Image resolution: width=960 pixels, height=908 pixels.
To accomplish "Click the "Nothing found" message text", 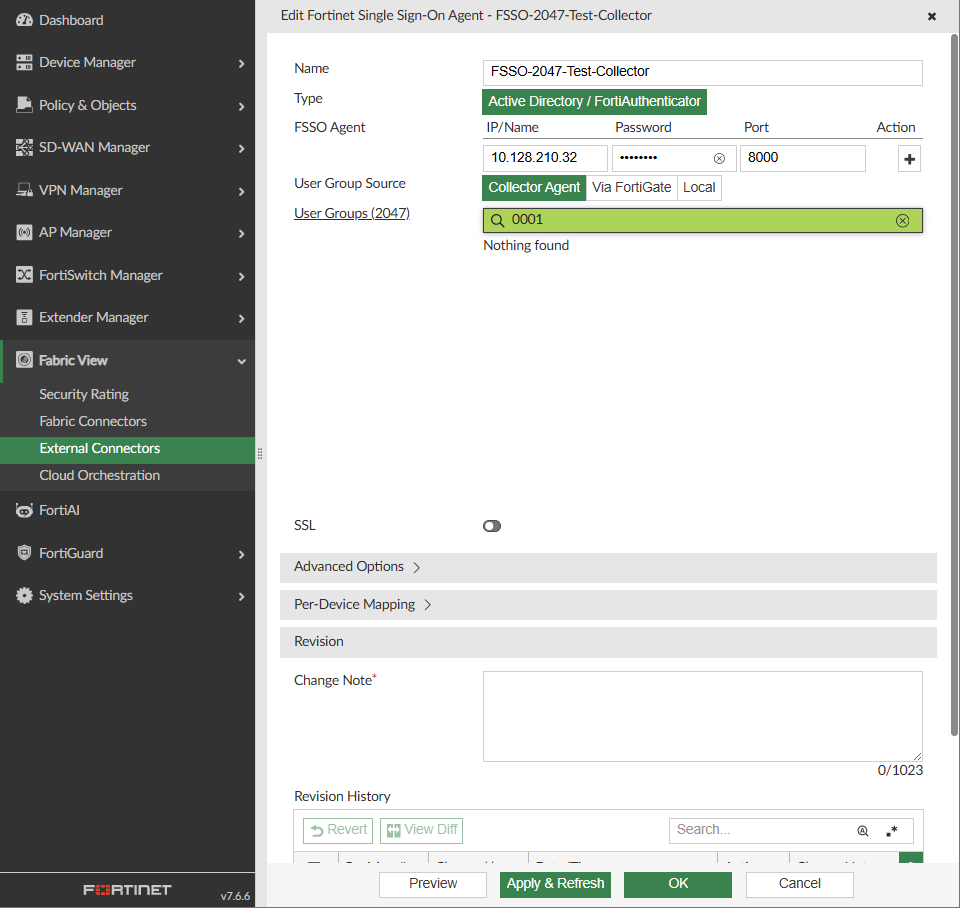I will click(526, 246).
